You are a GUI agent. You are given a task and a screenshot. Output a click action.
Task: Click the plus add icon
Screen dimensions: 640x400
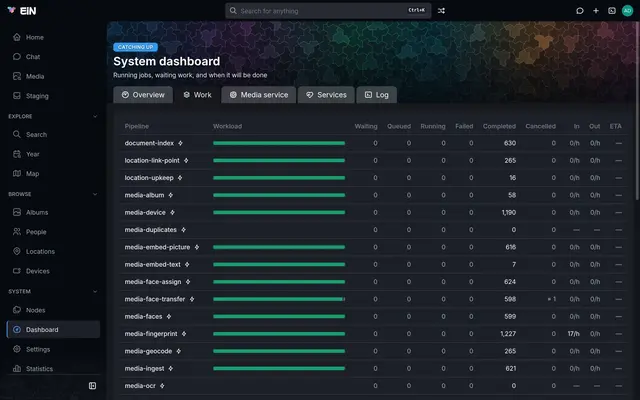[596, 11]
